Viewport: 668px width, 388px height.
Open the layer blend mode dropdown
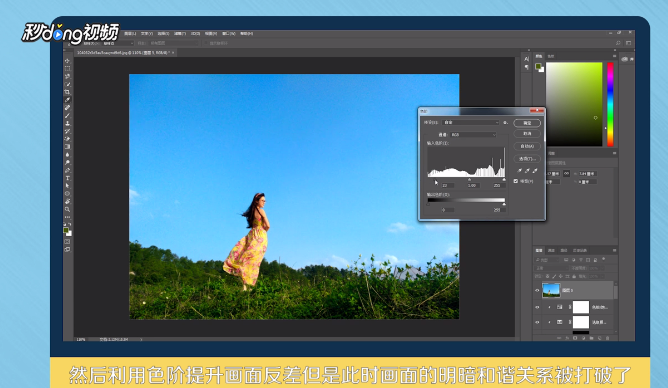point(551,268)
